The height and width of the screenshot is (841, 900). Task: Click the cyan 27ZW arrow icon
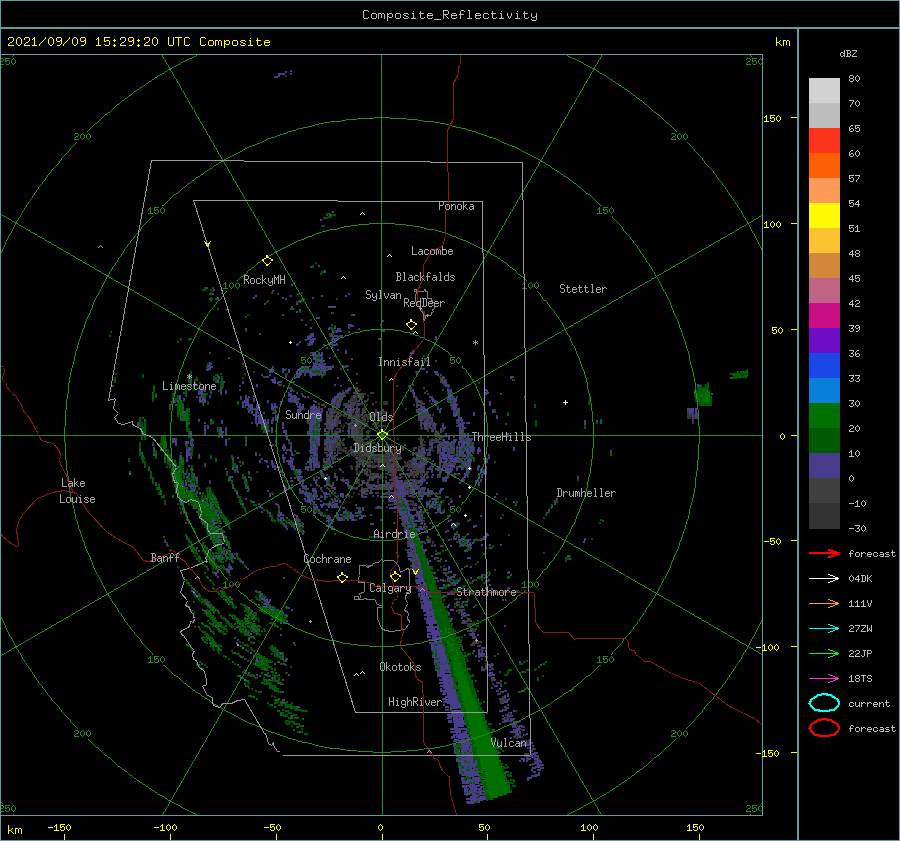click(824, 629)
